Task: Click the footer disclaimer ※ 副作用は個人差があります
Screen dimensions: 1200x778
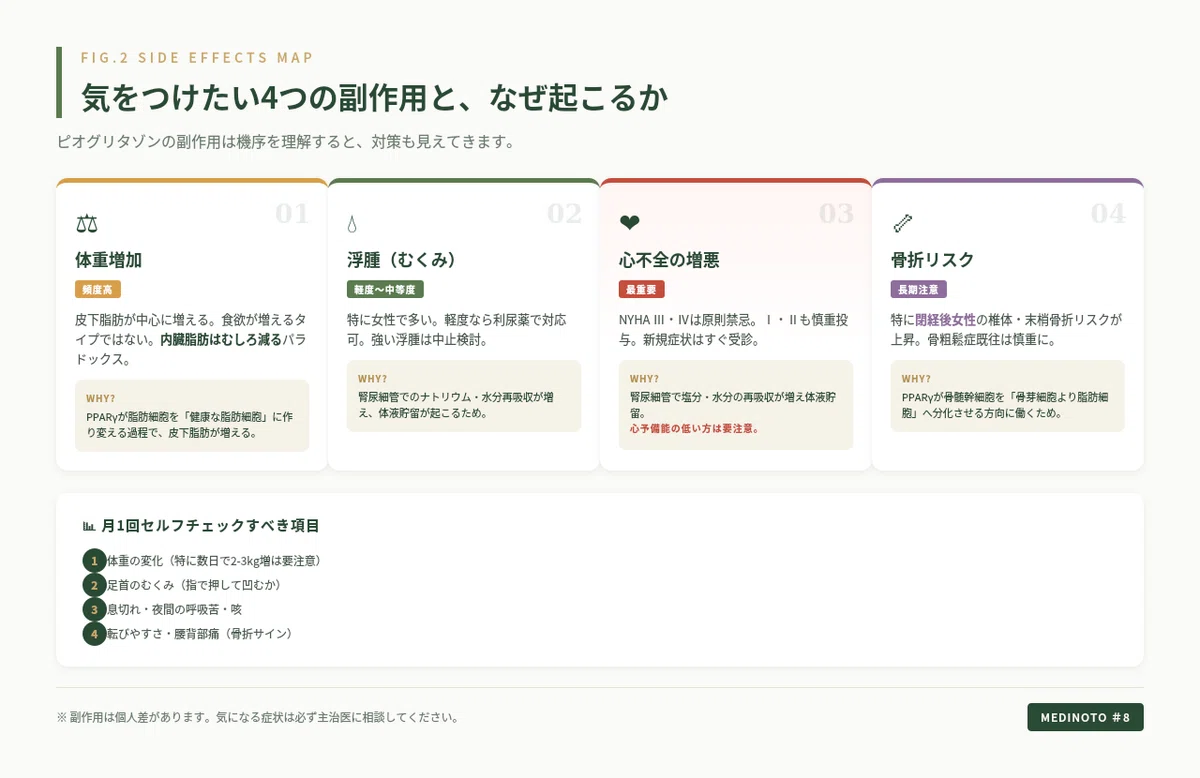Action: 258,717
